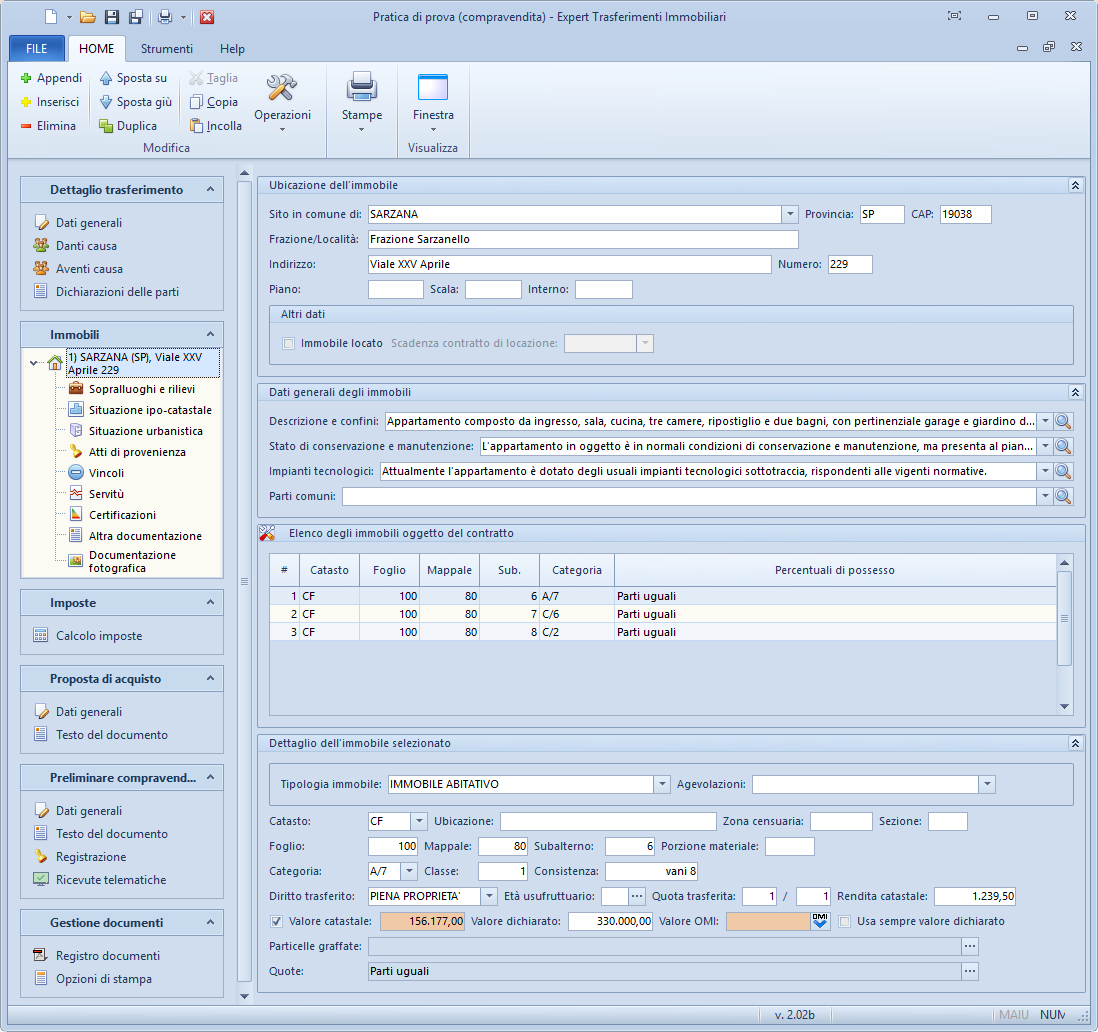The height and width of the screenshot is (1032, 1098).
Task: Click the Appendi button
Action: pos(51,78)
